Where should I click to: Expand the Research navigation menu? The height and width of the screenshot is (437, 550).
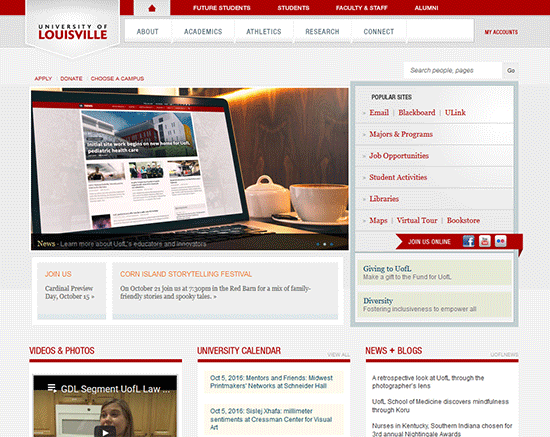click(322, 32)
